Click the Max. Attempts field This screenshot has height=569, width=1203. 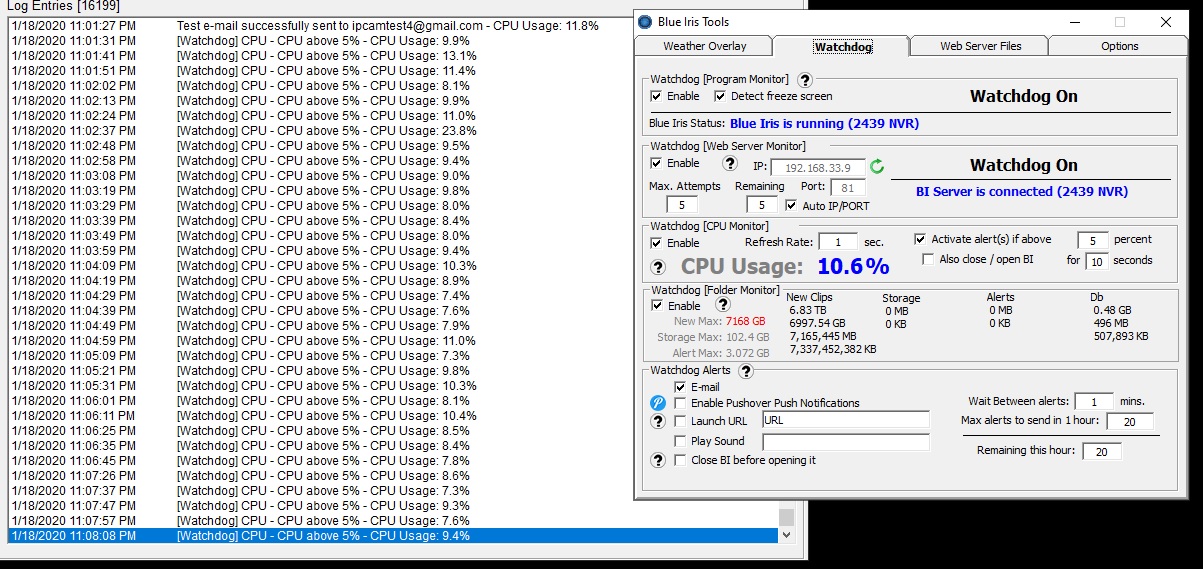pos(682,205)
